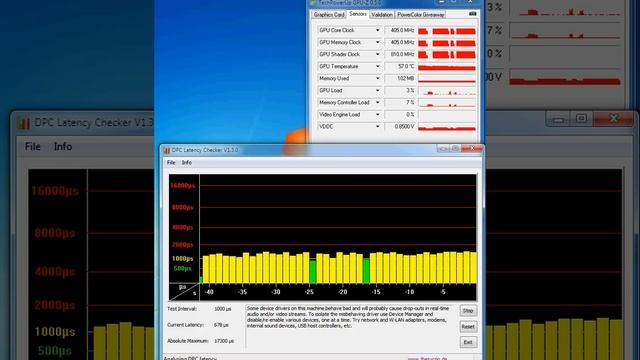Screen dimensions: 640x360
Task: Open File menu in front DPC Latency Checker
Action: (x=171, y=162)
